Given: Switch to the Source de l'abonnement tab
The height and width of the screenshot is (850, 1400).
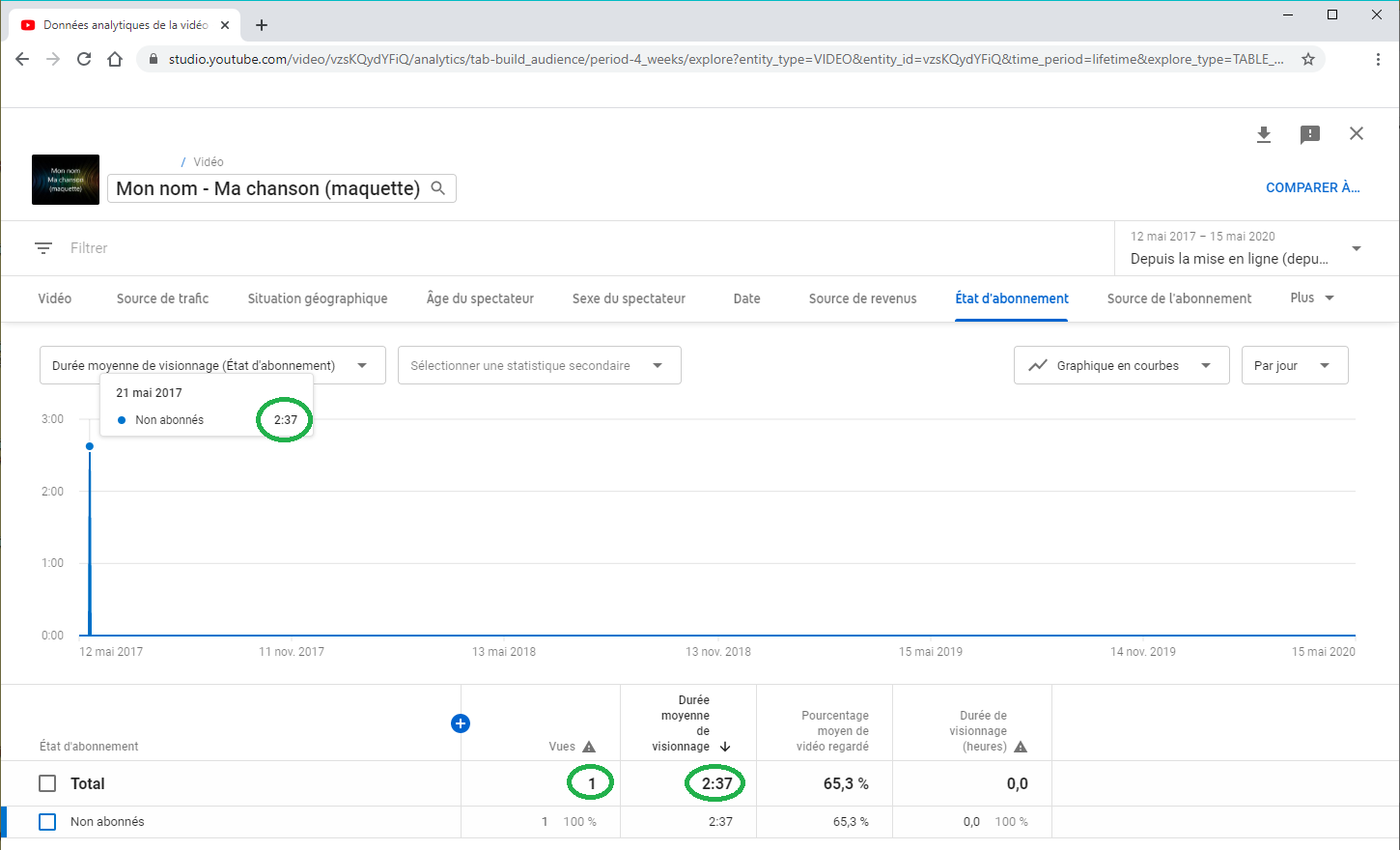Looking at the screenshot, I should (x=1179, y=298).
